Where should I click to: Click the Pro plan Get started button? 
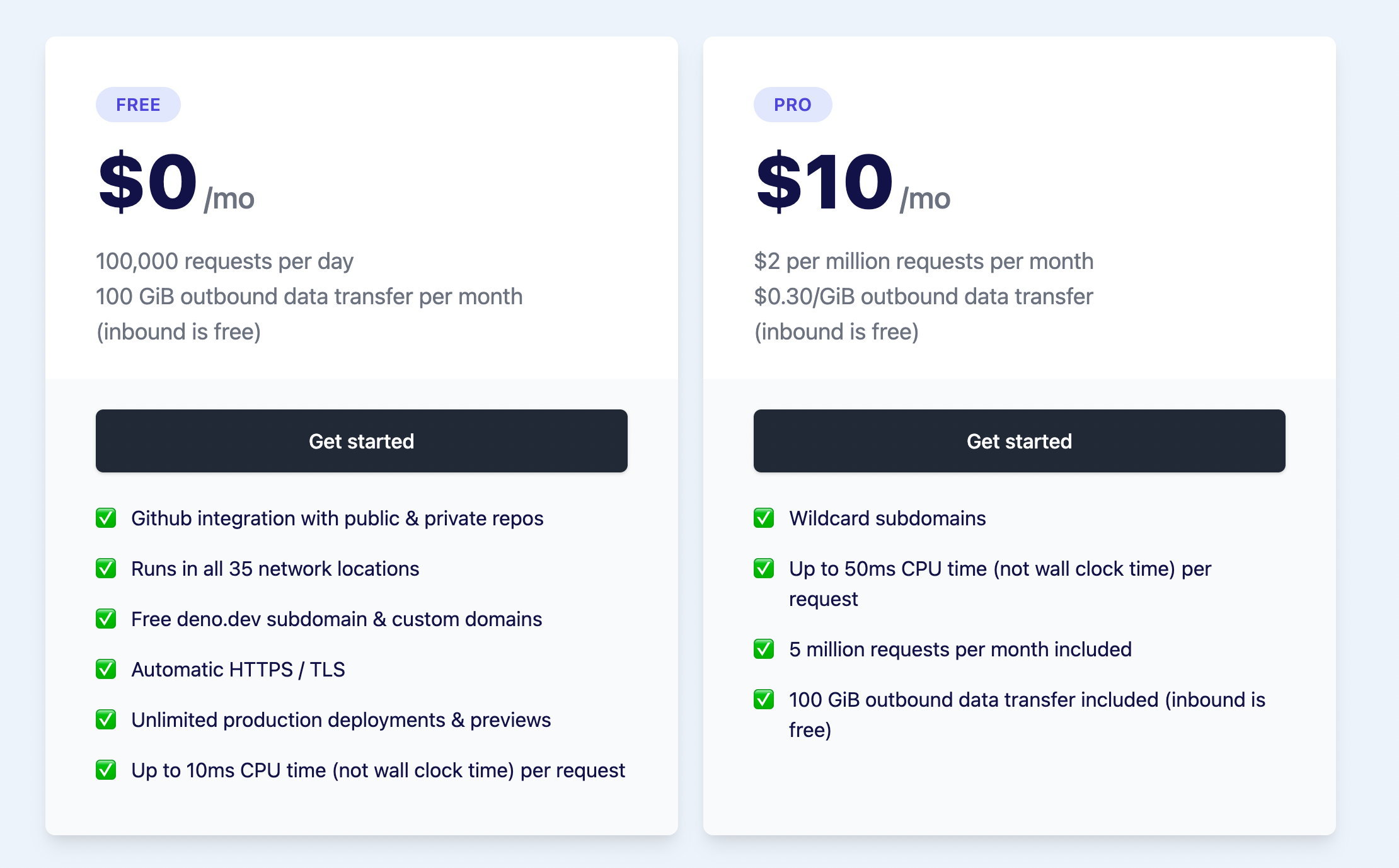tap(1020, 441)
